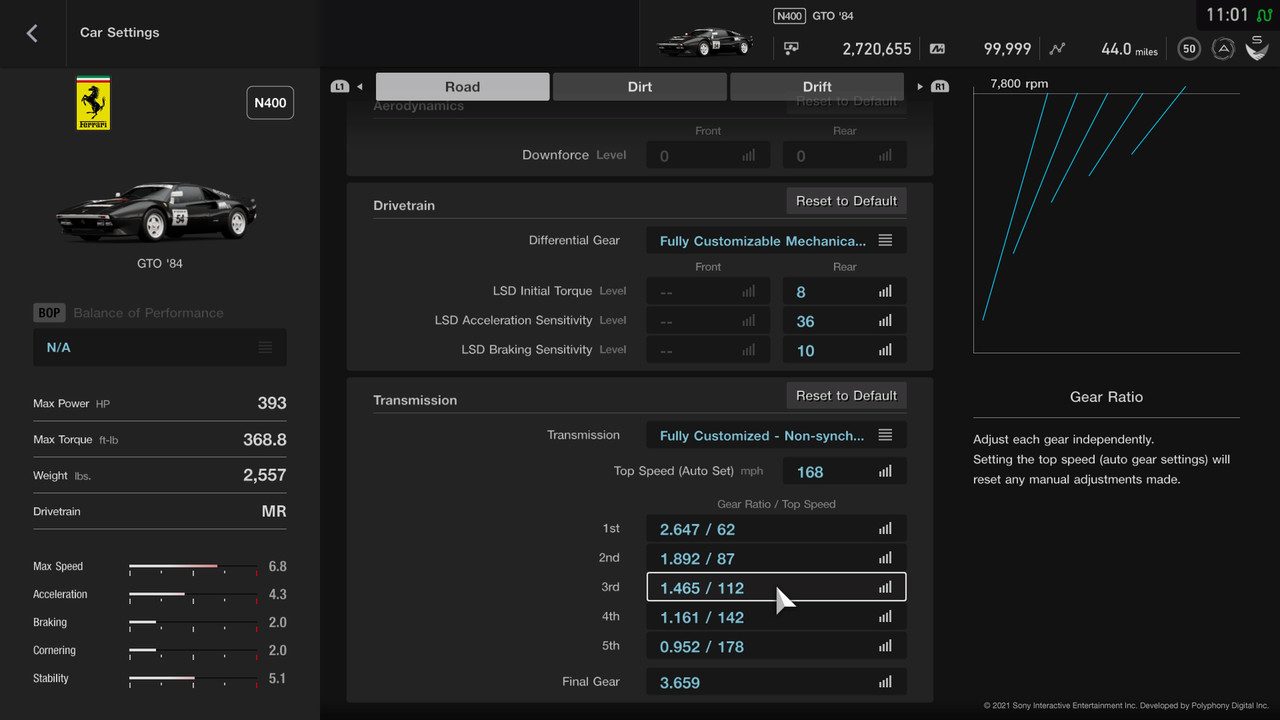Click the Ferrari logo badge
Image resolution: width=1280 pixels, height=720 pixels.
pyautogui.click(x=93, y=103)
